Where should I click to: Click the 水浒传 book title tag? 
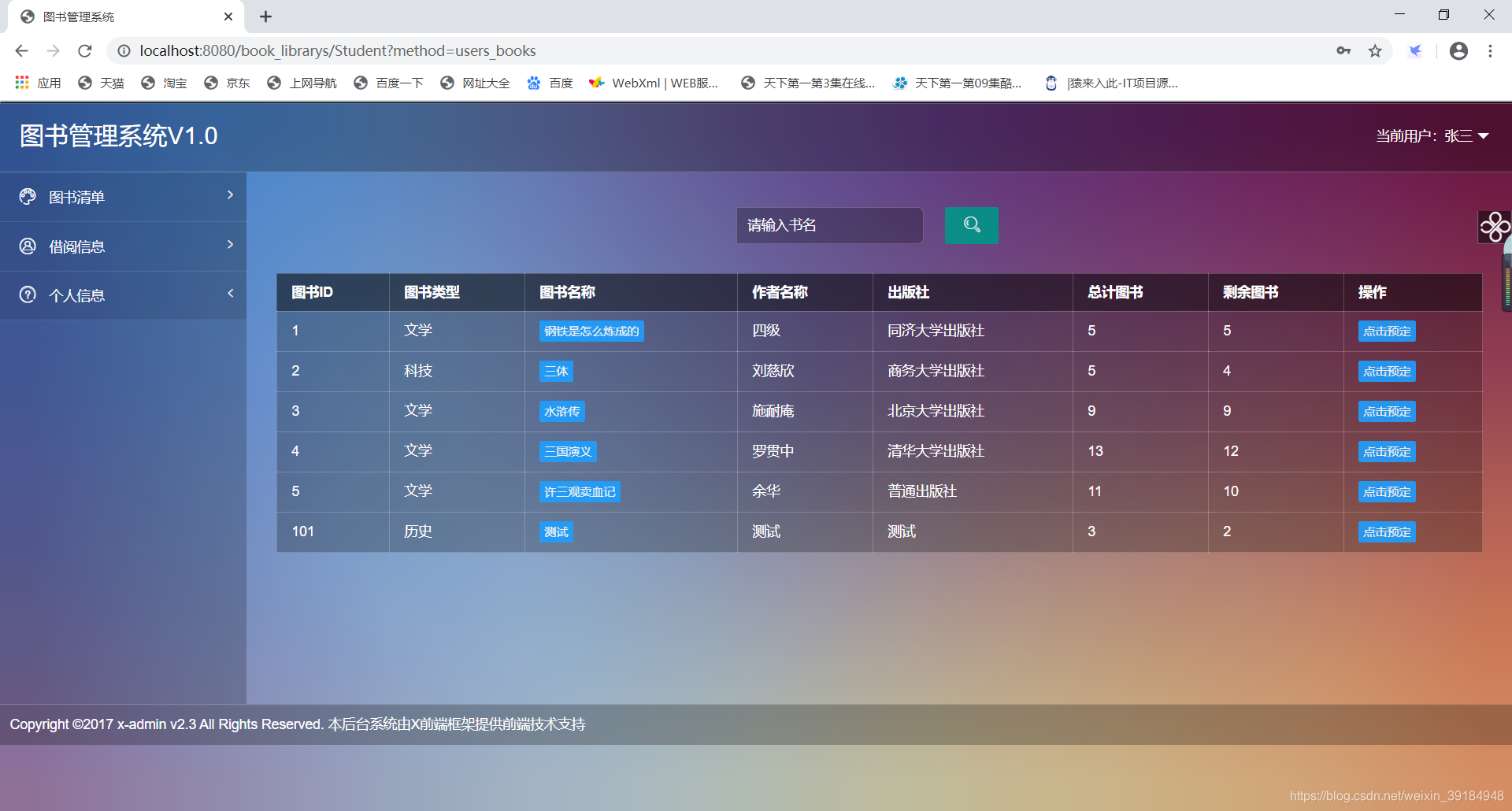(561, 412)
